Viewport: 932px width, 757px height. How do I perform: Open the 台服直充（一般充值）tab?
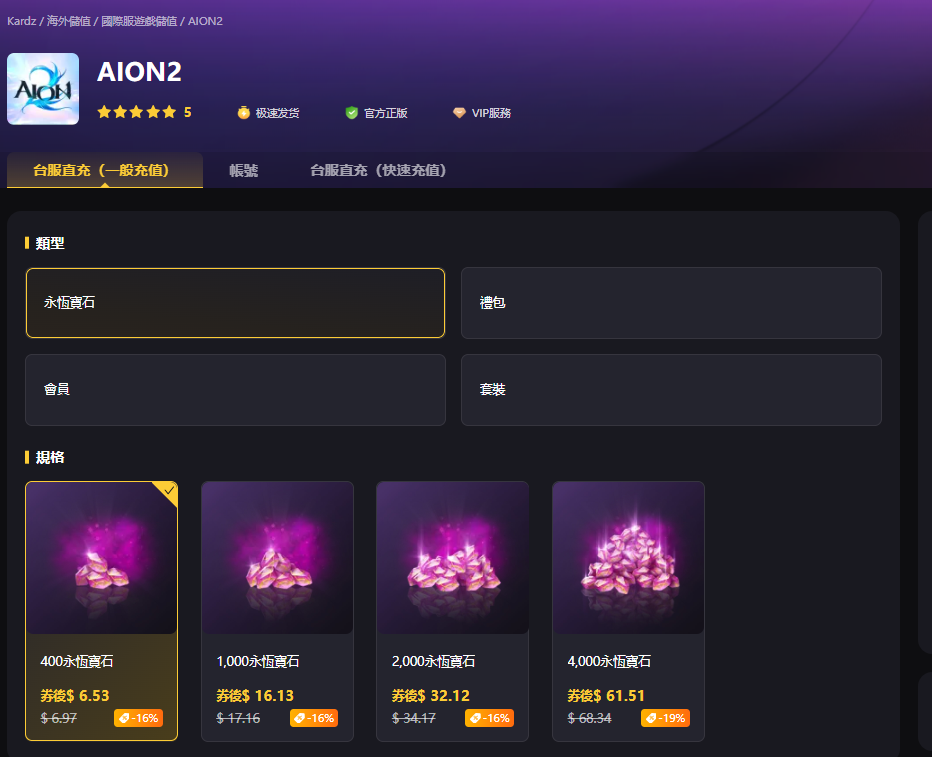tap(105, 171)
